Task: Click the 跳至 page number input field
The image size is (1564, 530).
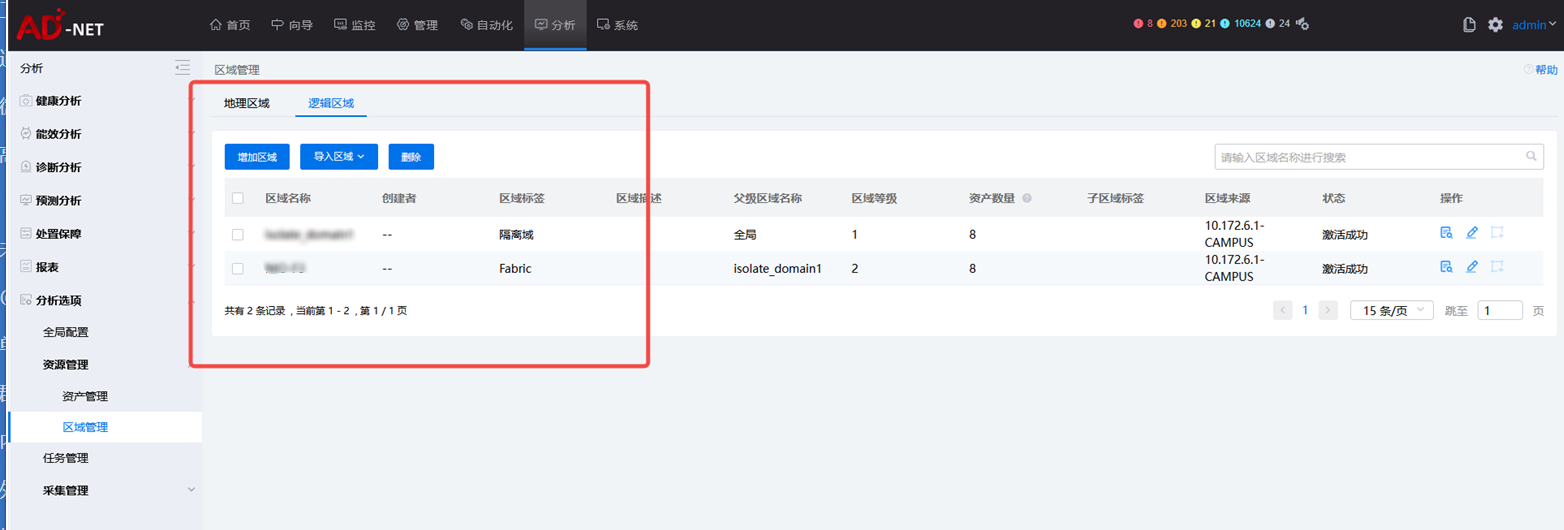Action: click(x=1499, y=311)
